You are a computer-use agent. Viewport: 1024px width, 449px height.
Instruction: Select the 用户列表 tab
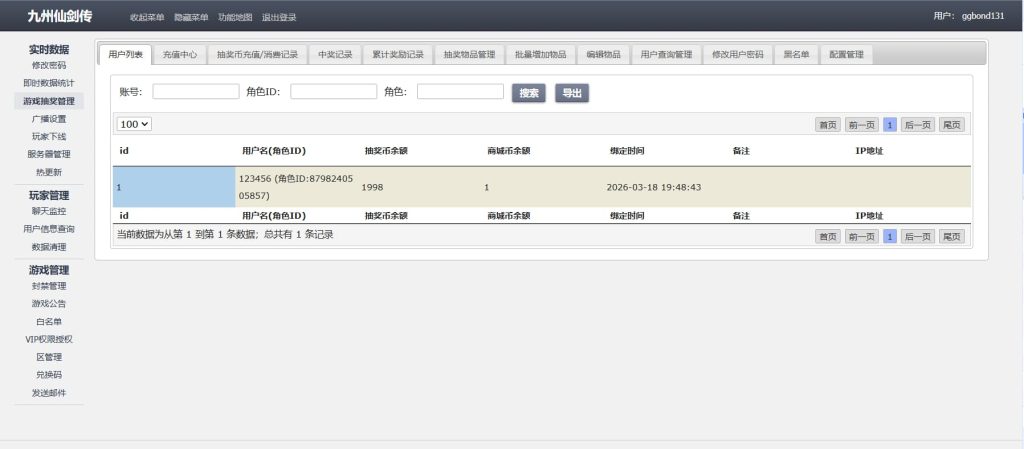125,55
